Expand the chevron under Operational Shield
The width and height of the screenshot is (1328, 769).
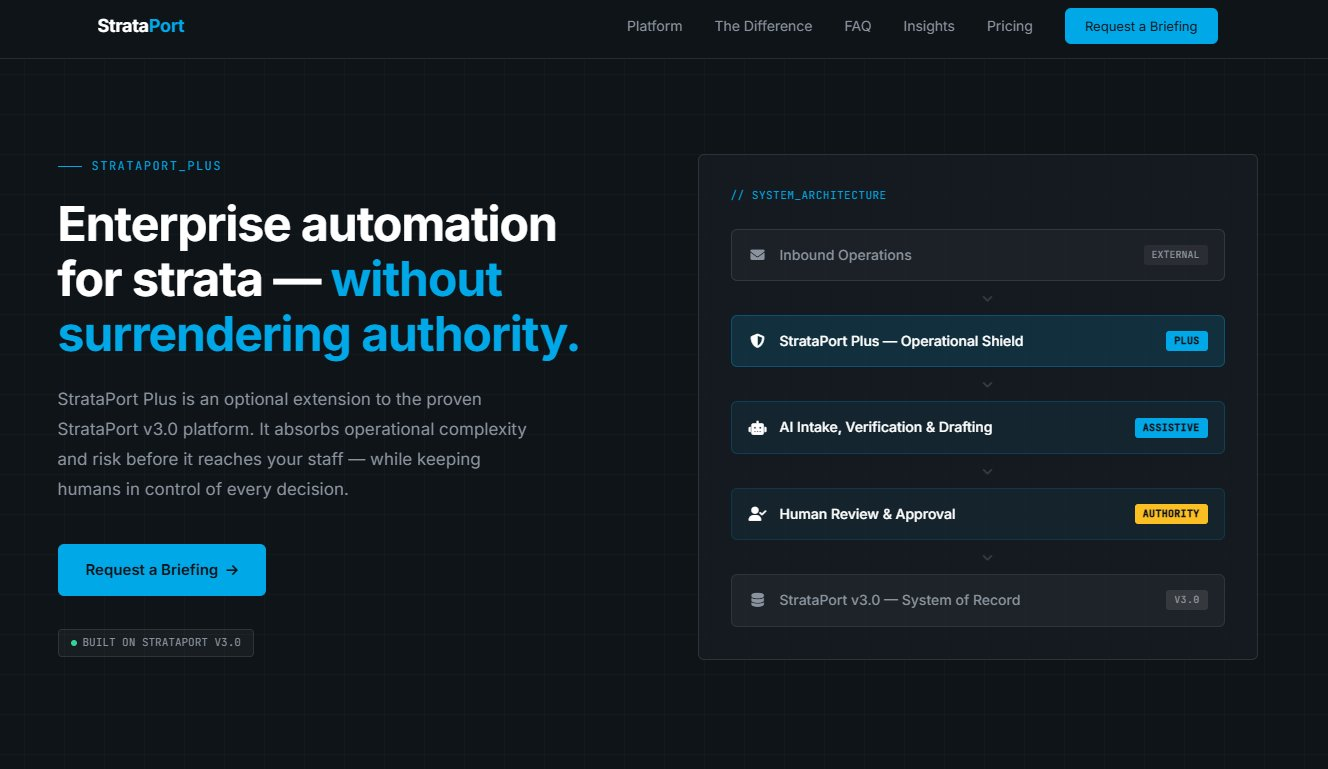pyautogui.click(x=987, y=384)
